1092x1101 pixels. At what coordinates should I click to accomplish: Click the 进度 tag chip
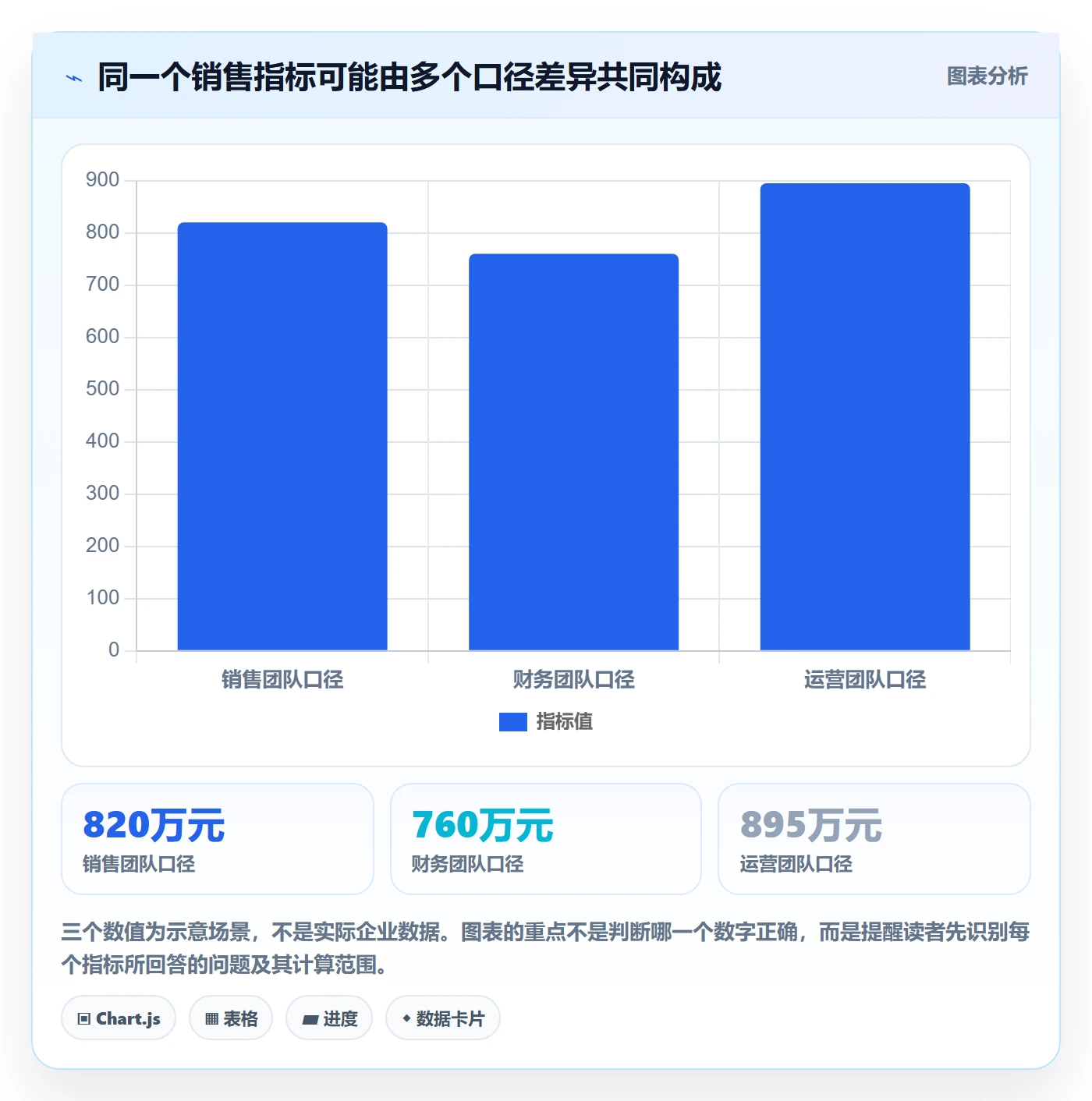[x=329, y=1018]
